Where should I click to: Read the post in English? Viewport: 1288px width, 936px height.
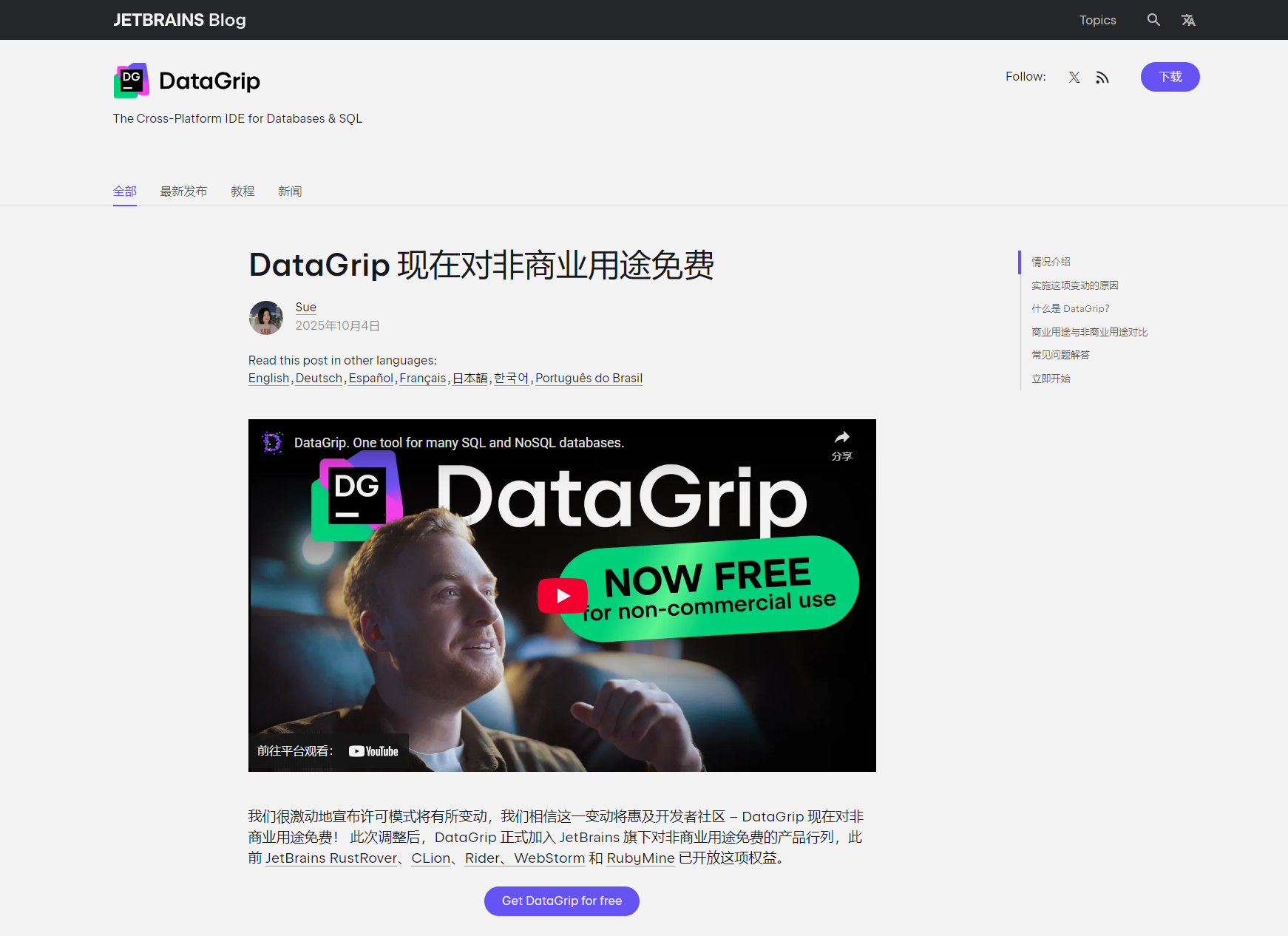tap(268, 379)
